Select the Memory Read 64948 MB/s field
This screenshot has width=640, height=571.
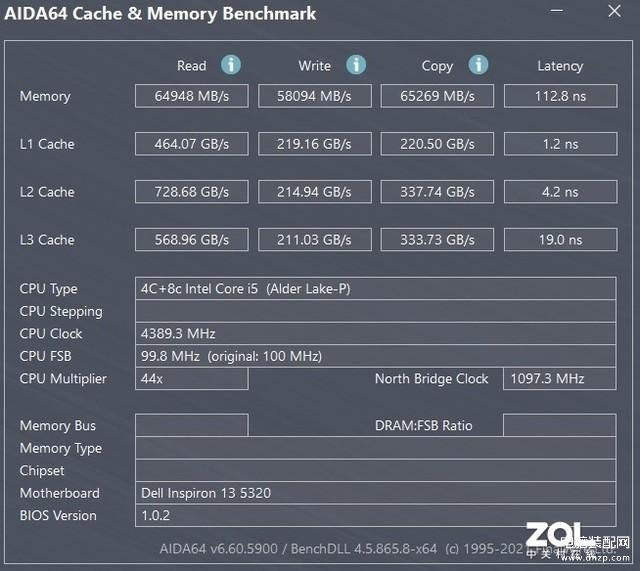tap(192, 96)
